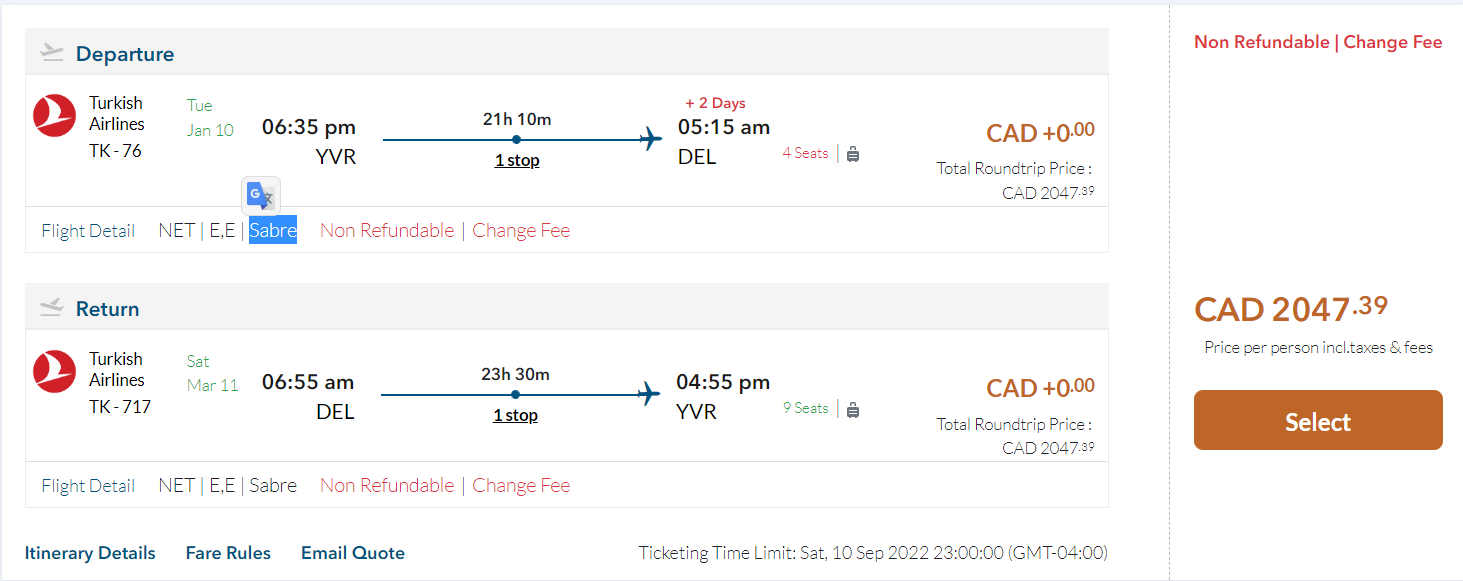Open the Fare Rules section
The width and height of the screenshot is (1463, 581).
click(228, 553)
